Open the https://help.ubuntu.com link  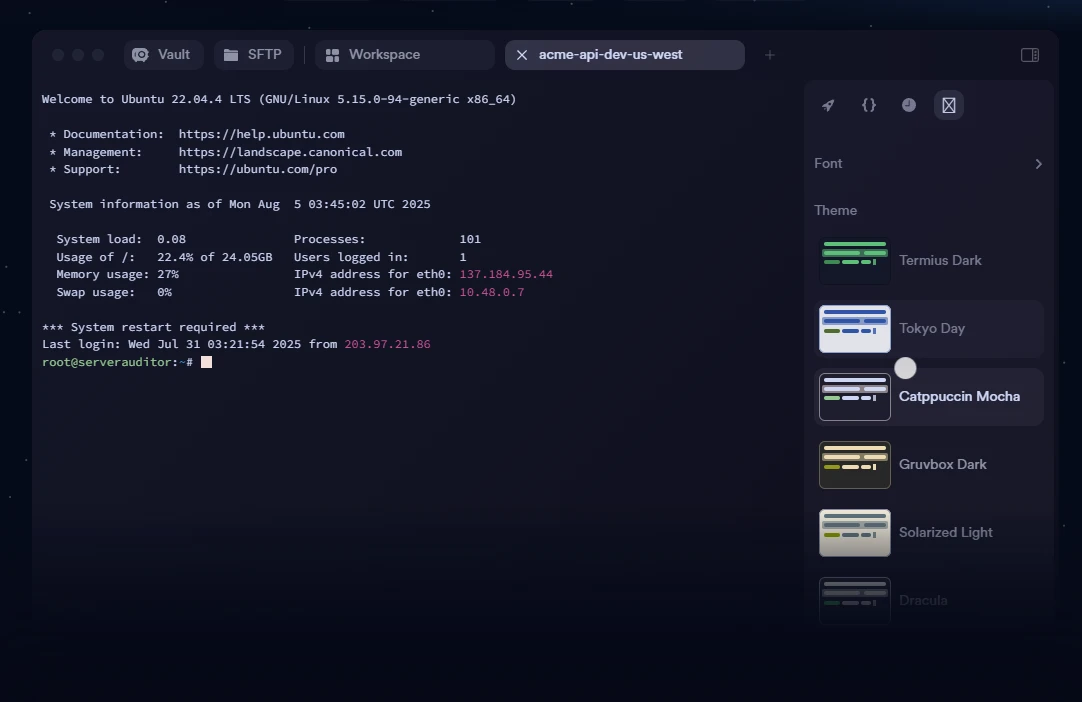coord(262,134)
